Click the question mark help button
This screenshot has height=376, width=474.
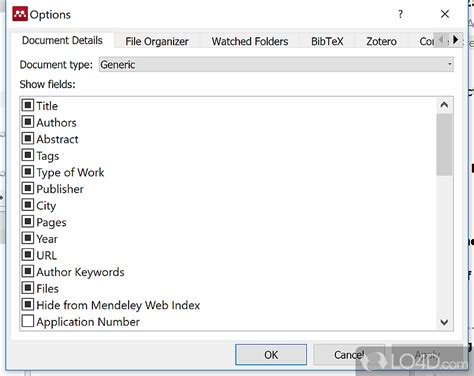(400, 14)
